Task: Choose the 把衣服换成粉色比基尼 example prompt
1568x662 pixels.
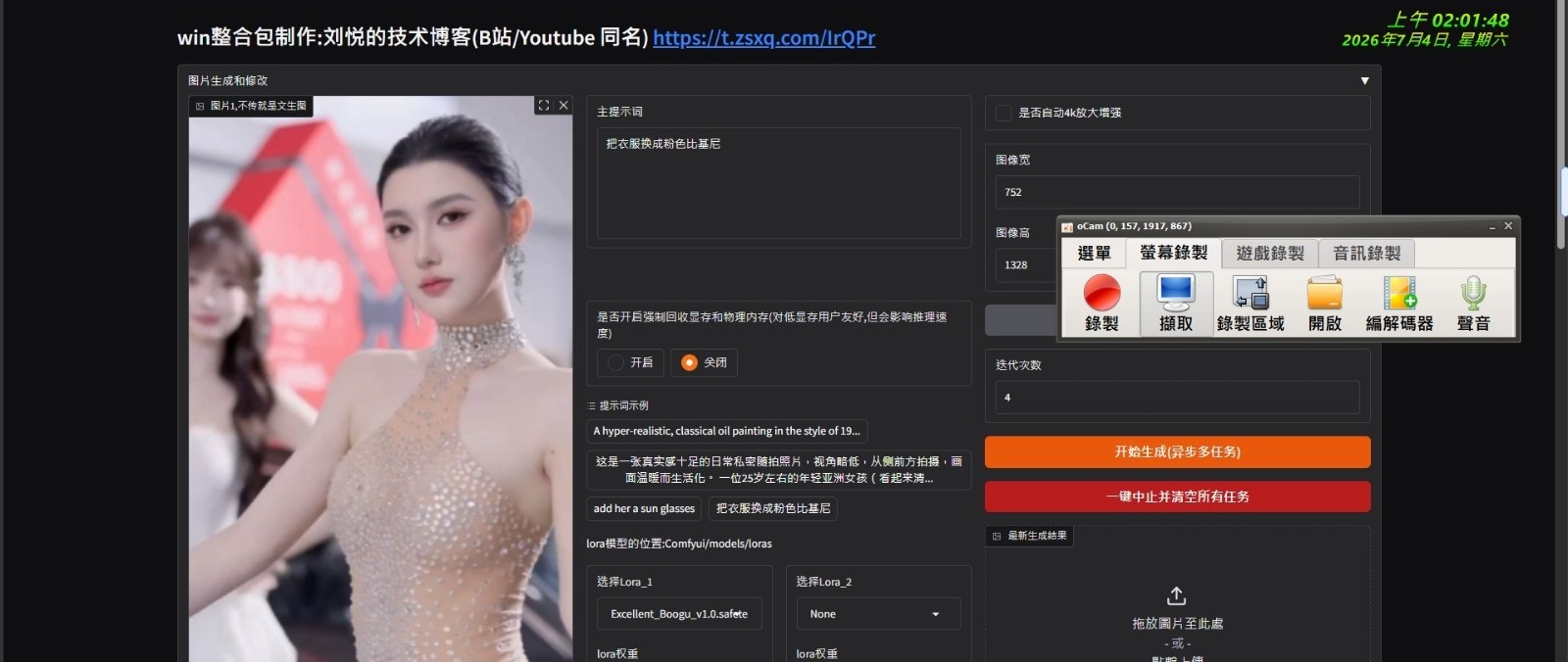Action: 773,508
